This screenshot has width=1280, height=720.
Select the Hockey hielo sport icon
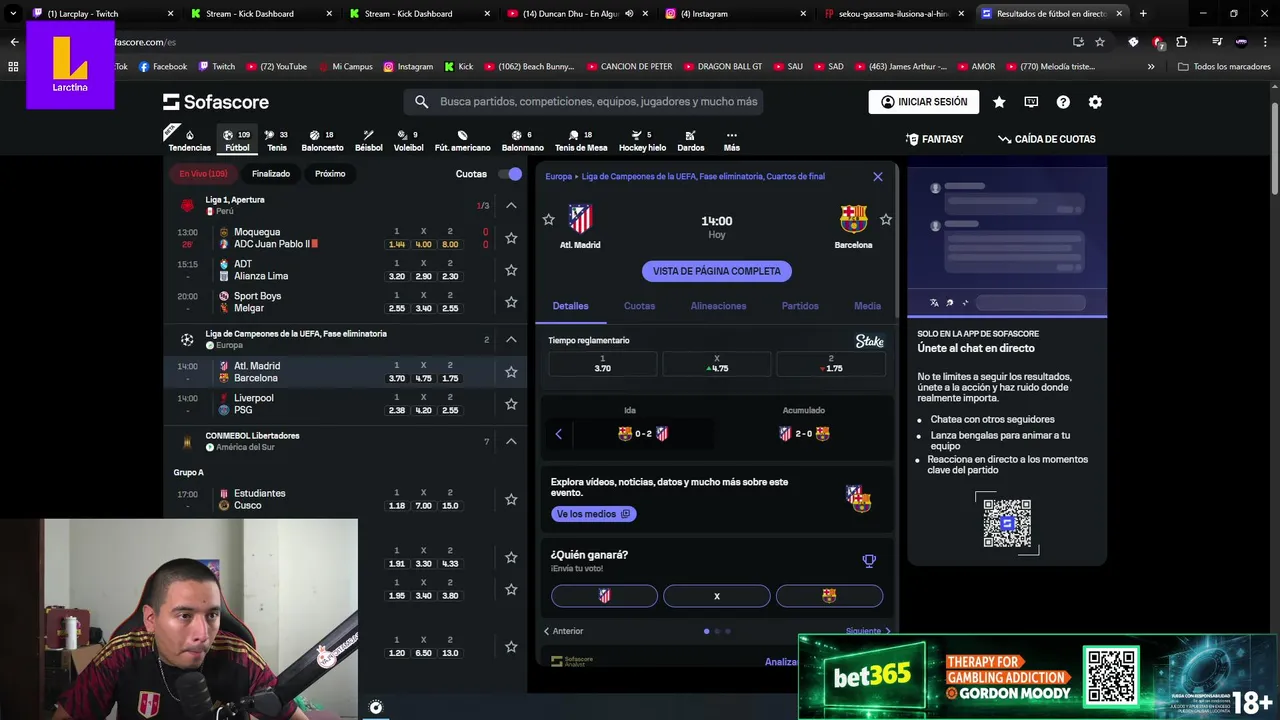[642, 140]
